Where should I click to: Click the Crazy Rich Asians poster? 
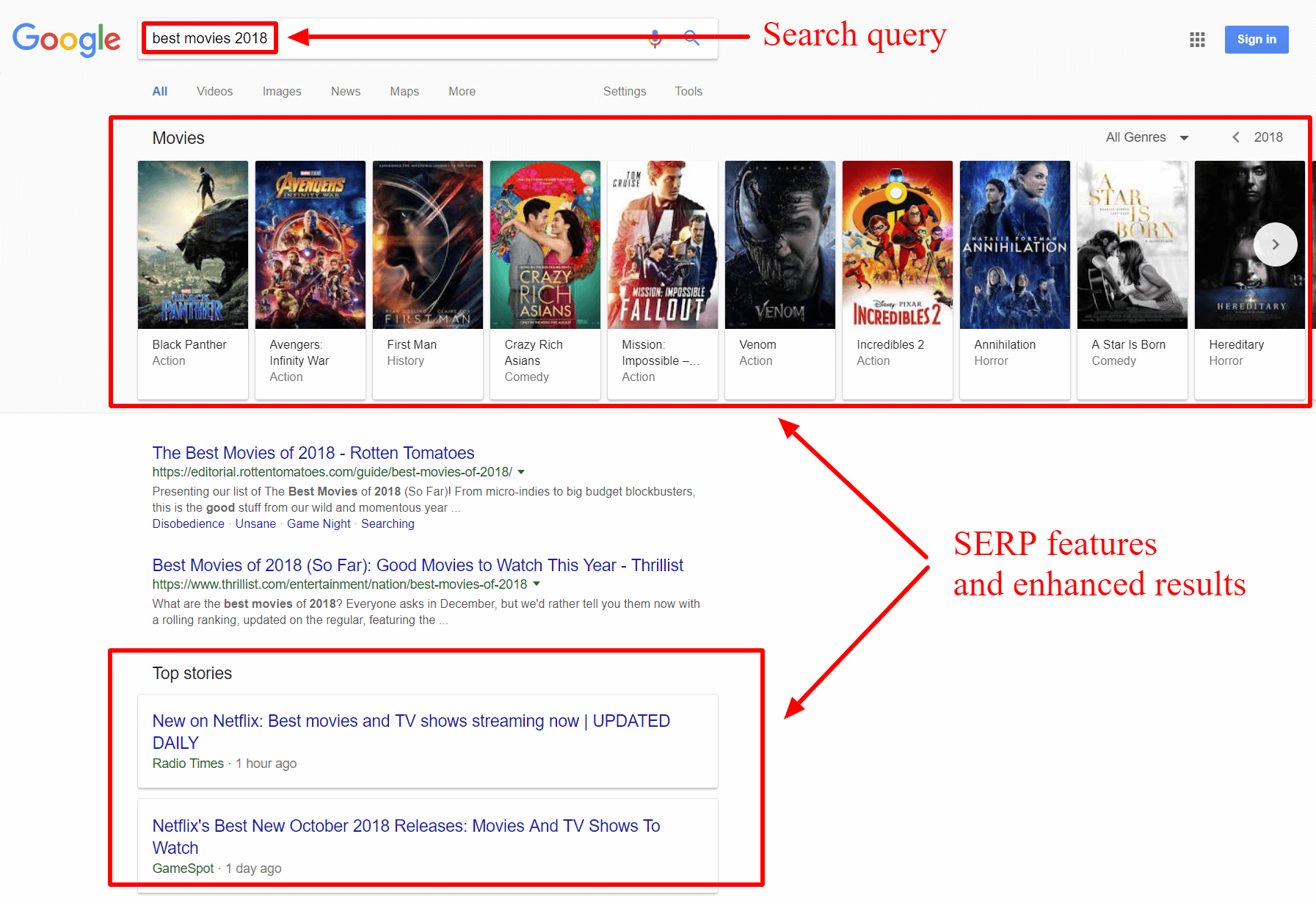click(545, 244)
